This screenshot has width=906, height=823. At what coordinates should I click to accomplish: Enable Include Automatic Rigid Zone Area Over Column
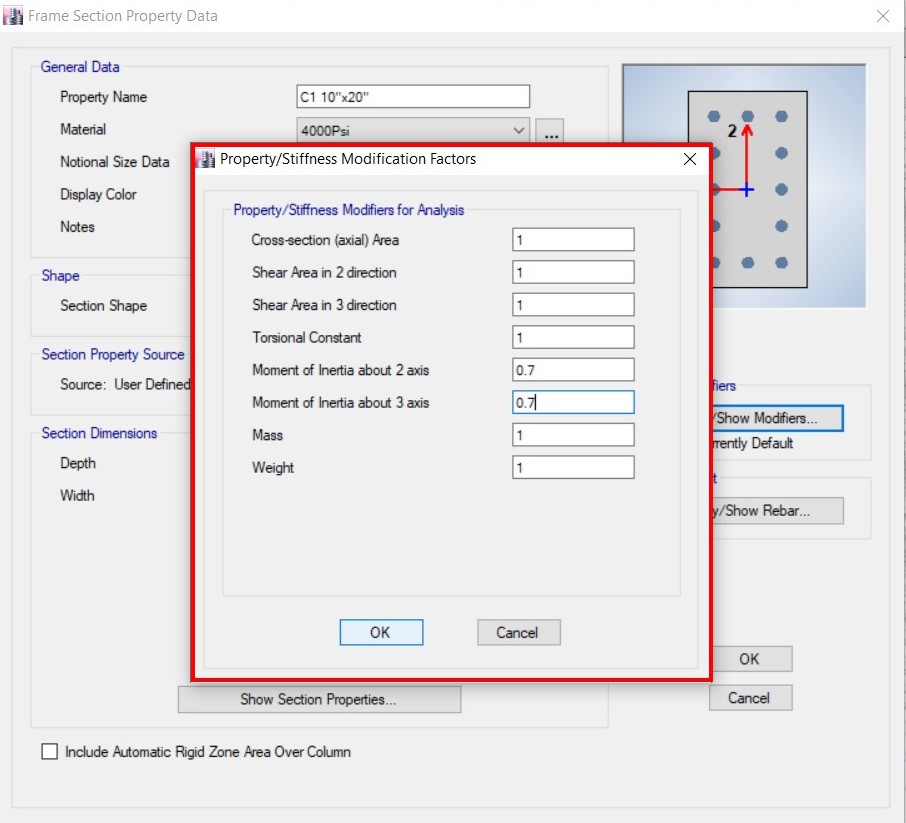coord(49,751)
